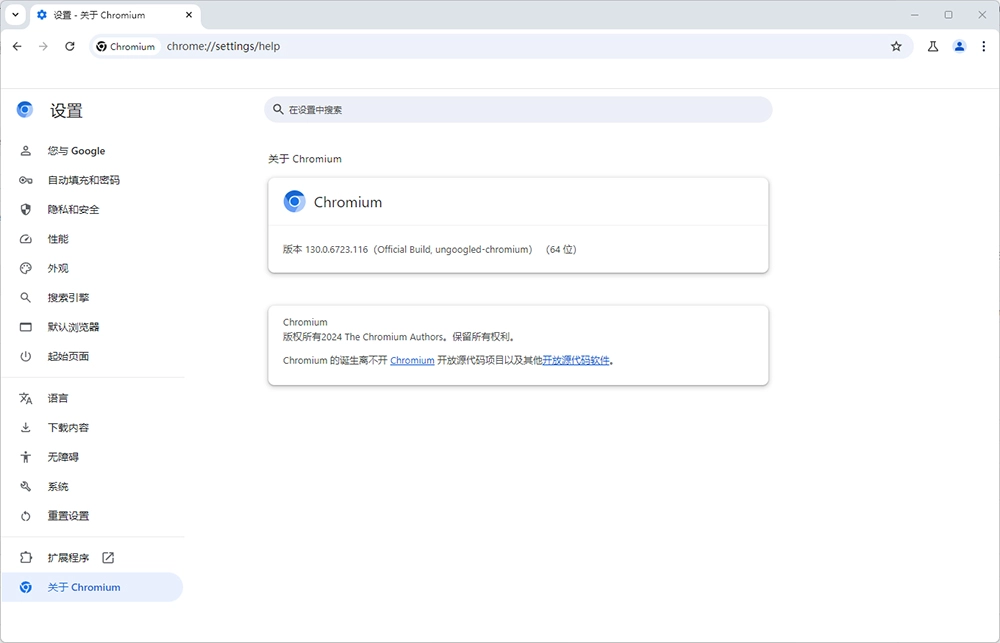Click the accessibility icon for 无障碍

click(26, 457)
